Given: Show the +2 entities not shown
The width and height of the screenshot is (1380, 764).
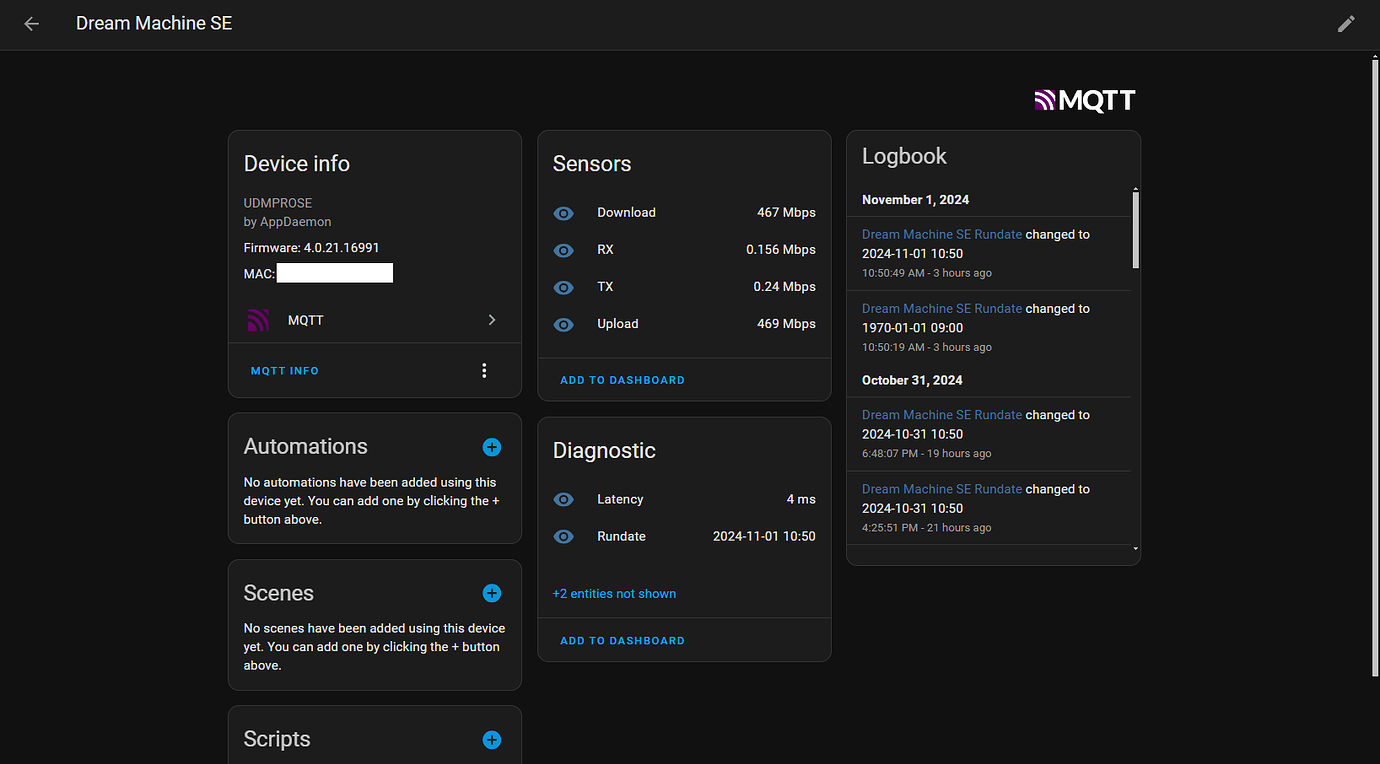Looking at the screenshot, I should 614,593.
